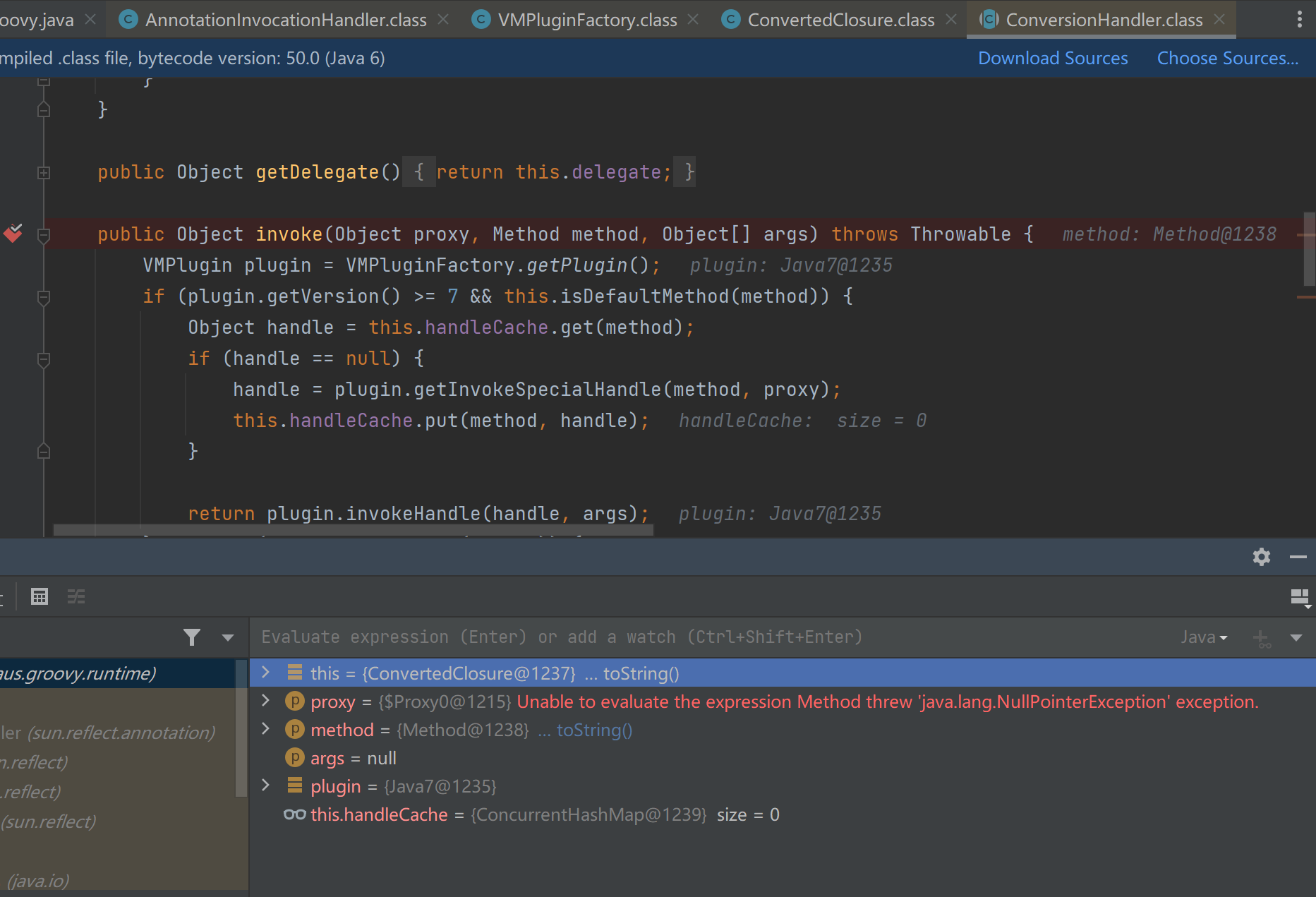Open the editor tabs more options menu
Viewport: 1316px width, 897px height.
(1299, 20)
